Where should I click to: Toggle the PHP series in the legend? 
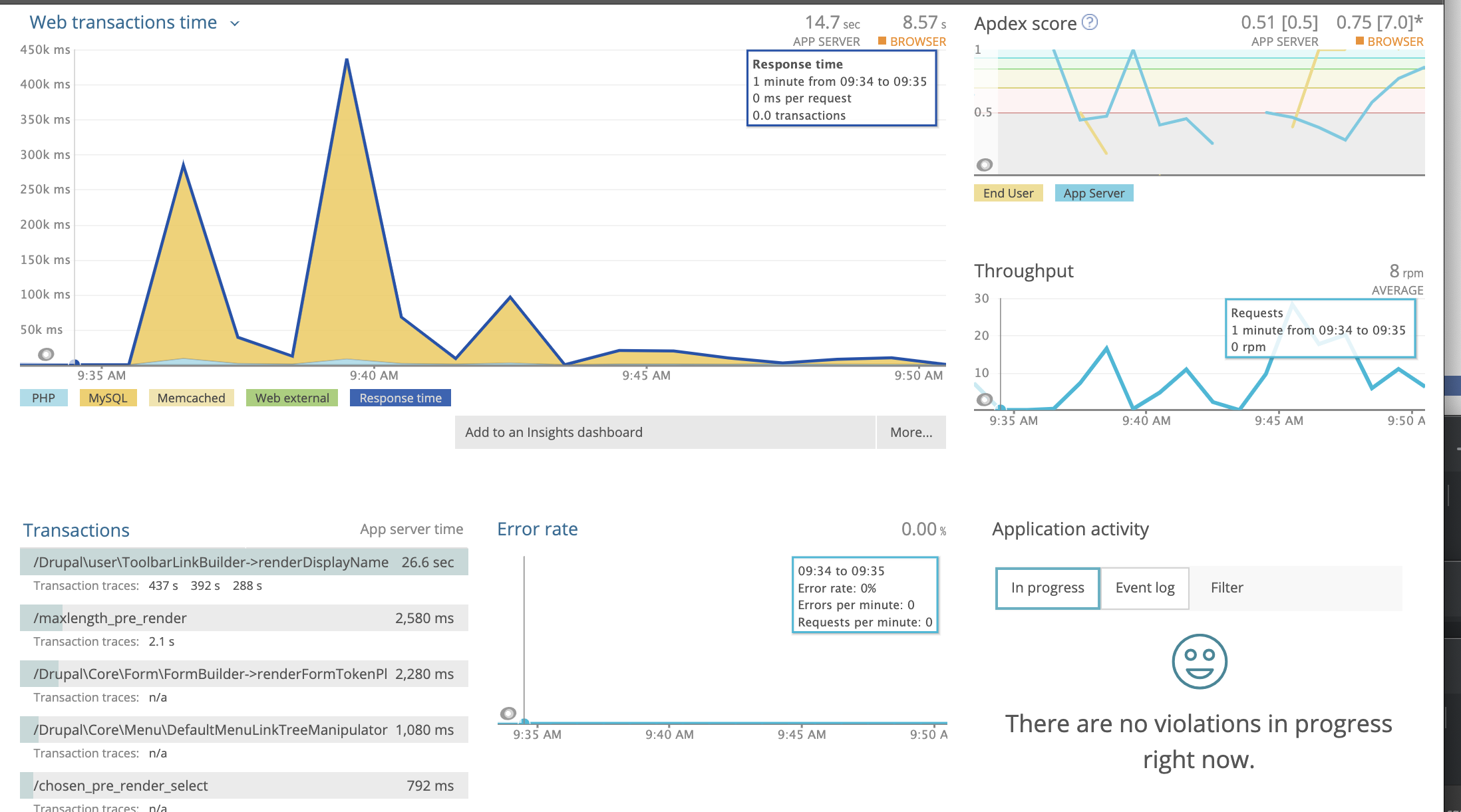(43, 398)
